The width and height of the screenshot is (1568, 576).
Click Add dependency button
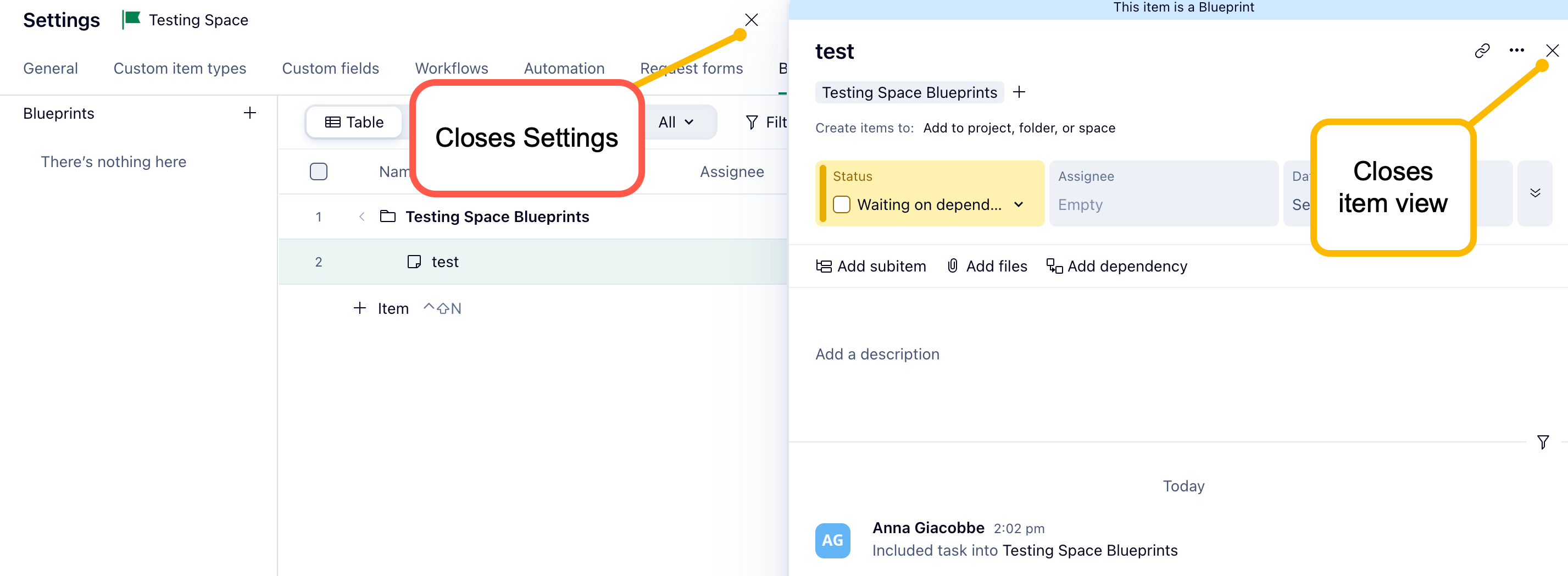point(1116,266)
